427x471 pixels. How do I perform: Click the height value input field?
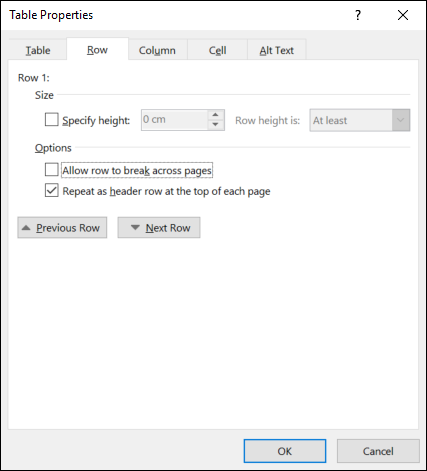coord(175,120)
